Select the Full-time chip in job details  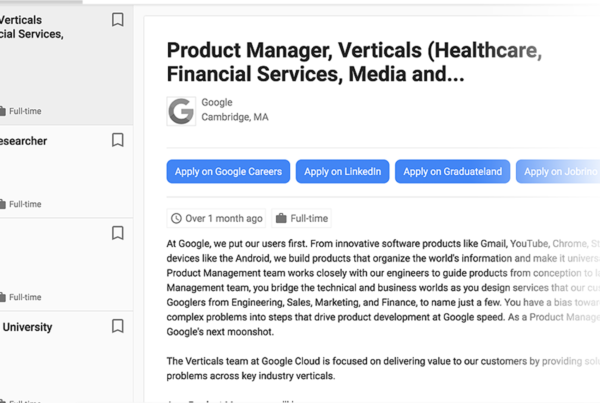(302, 218)
